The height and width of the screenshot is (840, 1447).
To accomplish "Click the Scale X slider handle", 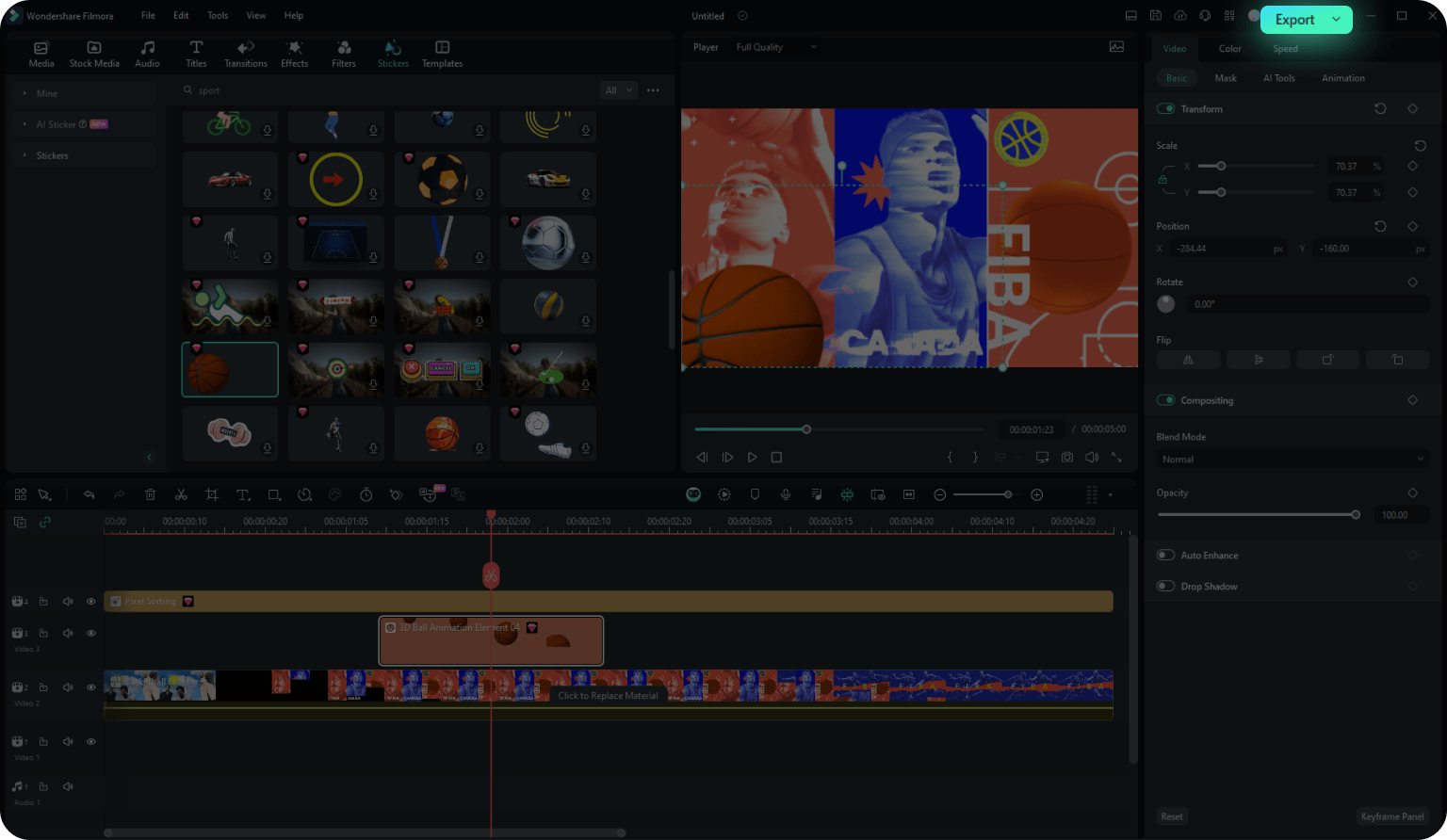I will pos(1221,166).
